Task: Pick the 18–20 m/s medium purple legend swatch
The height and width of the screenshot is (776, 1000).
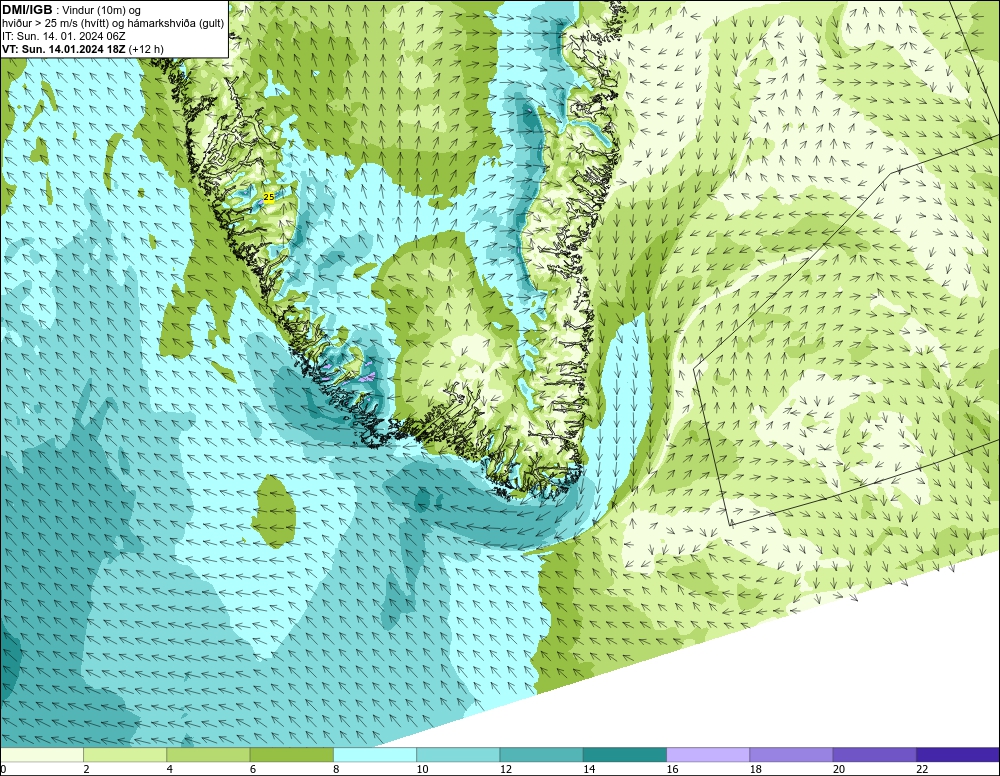Action: (x=791, y=755)
